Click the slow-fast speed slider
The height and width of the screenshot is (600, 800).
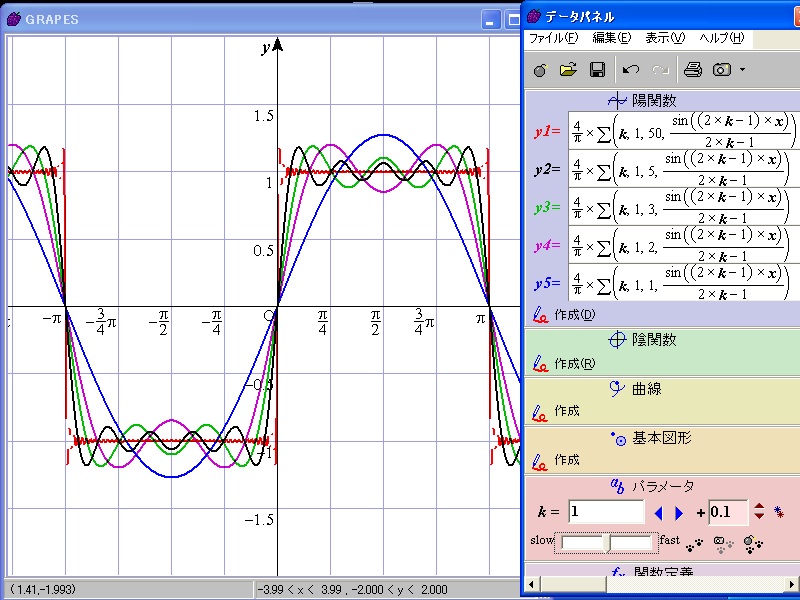point(607,542)
